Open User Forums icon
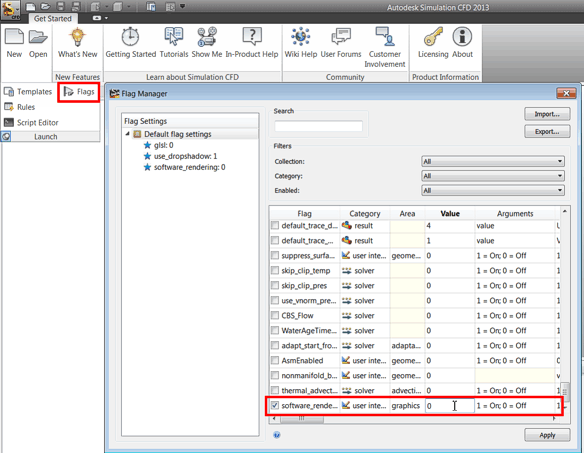The width and height of the screenshot is (584, 453). [341, 37]
